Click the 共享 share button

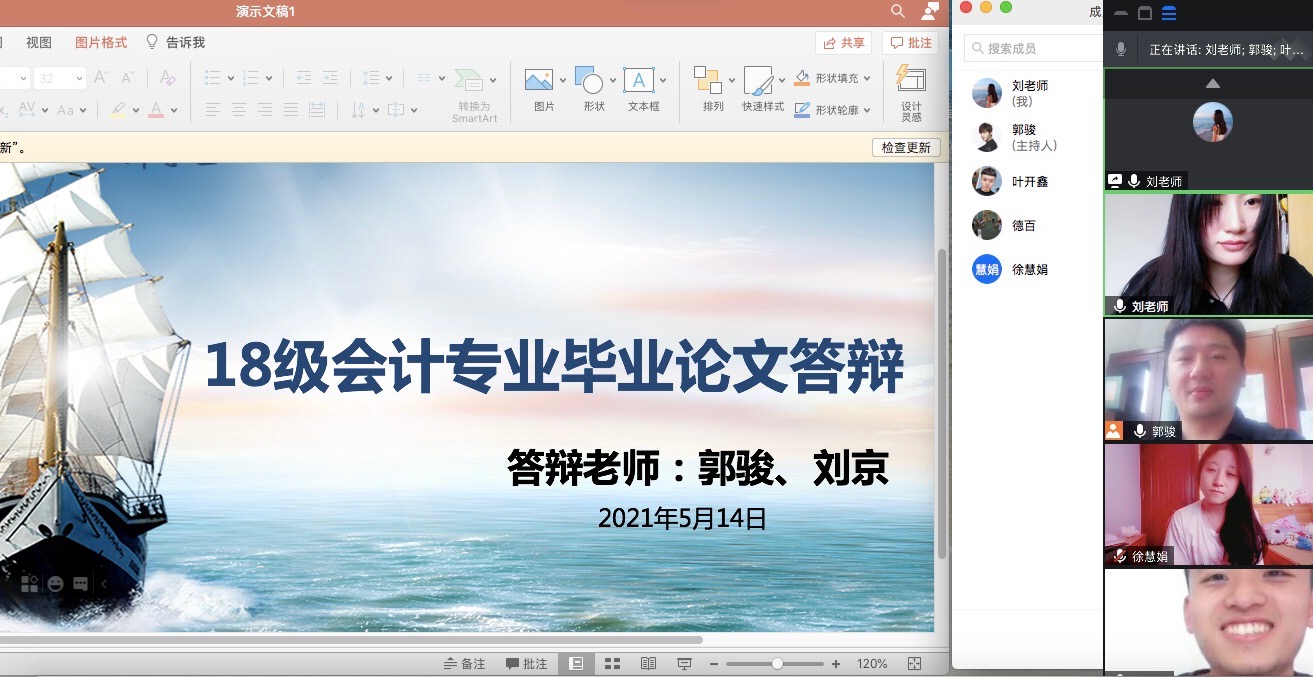[843, 43]
